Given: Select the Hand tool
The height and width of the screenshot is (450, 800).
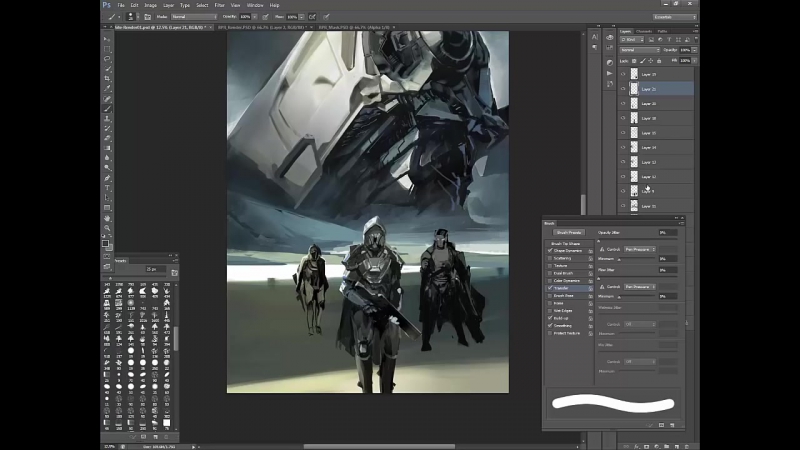Looking at the screenshot, I should (107, 218).
